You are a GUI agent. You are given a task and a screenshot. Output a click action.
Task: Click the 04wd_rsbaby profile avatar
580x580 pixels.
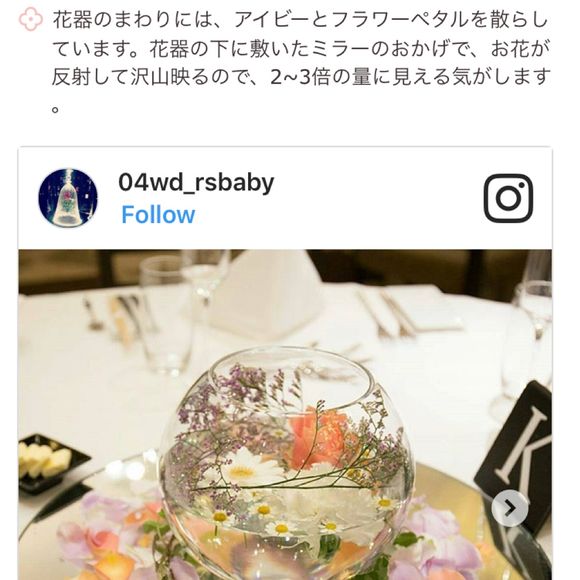[68, 198]
